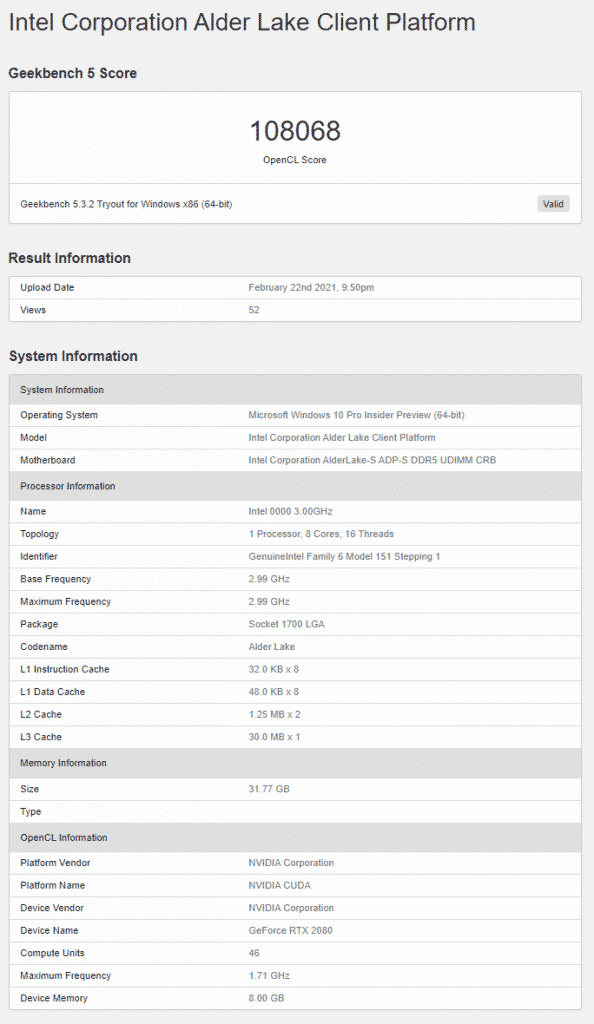Click the 'Compute Units' row label
The image size is (594, 1024).
point(52,953)
